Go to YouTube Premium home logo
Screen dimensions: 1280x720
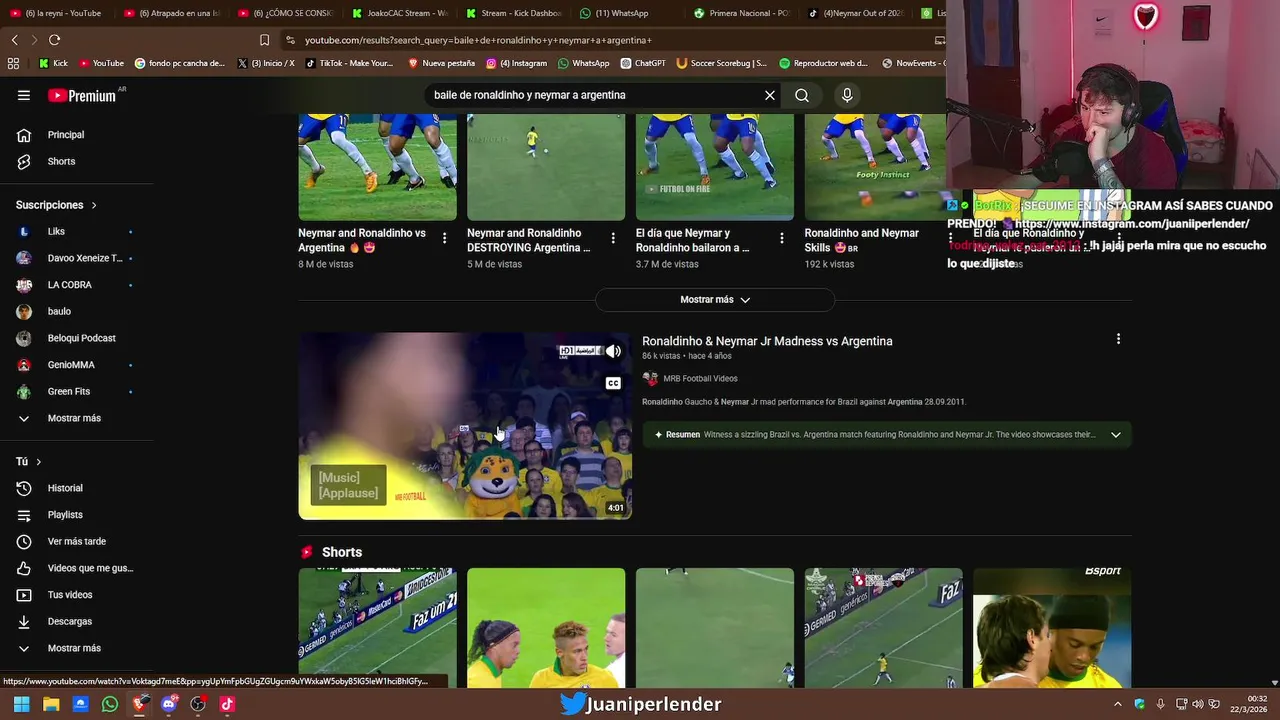tap(82, 95)
